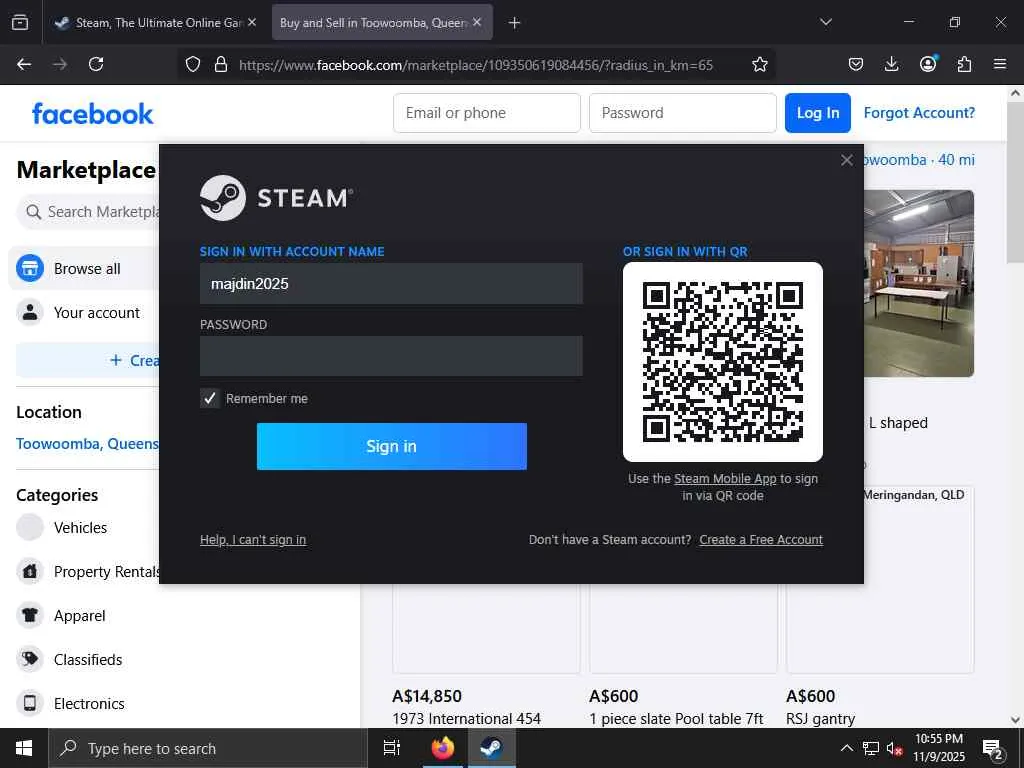Show hidden system tray icons
This screenshot has width=1024, height=768.
[x=846, y=748]
